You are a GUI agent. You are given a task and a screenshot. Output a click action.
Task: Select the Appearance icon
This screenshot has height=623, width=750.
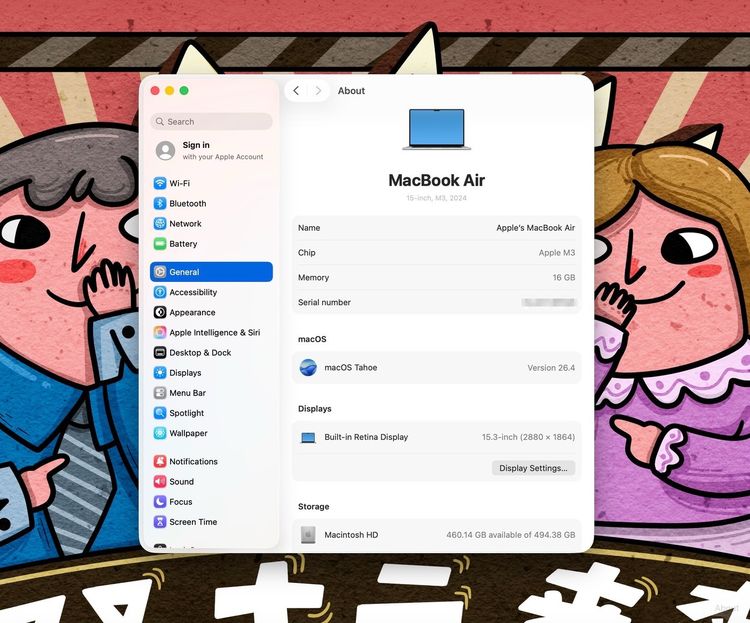coord(160,312)
